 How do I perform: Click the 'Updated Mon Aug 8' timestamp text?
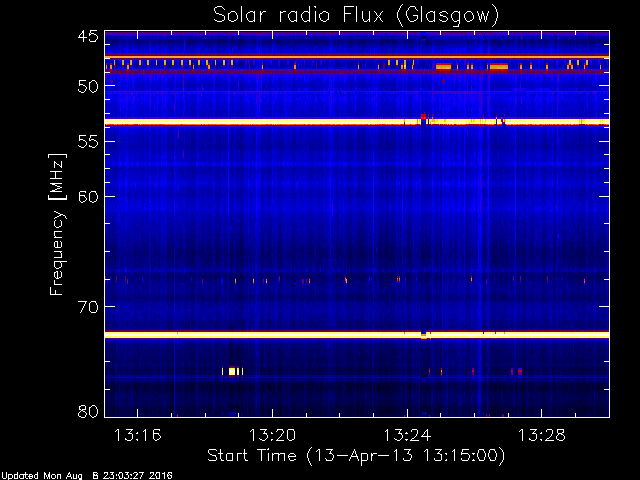click(x=87, y=476)
